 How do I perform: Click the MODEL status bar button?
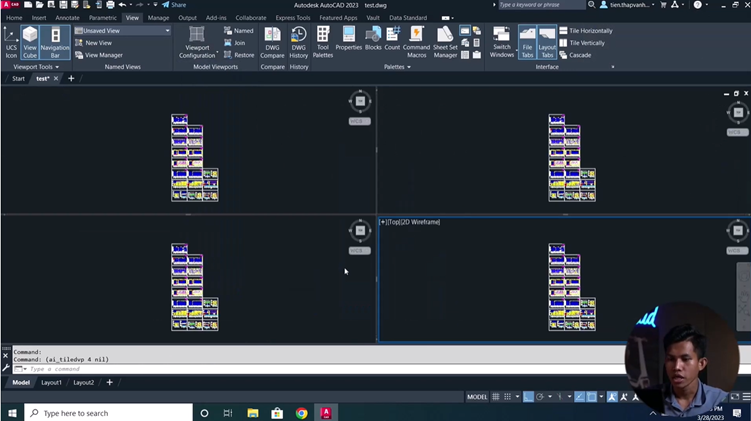click(x=477, y=397)
